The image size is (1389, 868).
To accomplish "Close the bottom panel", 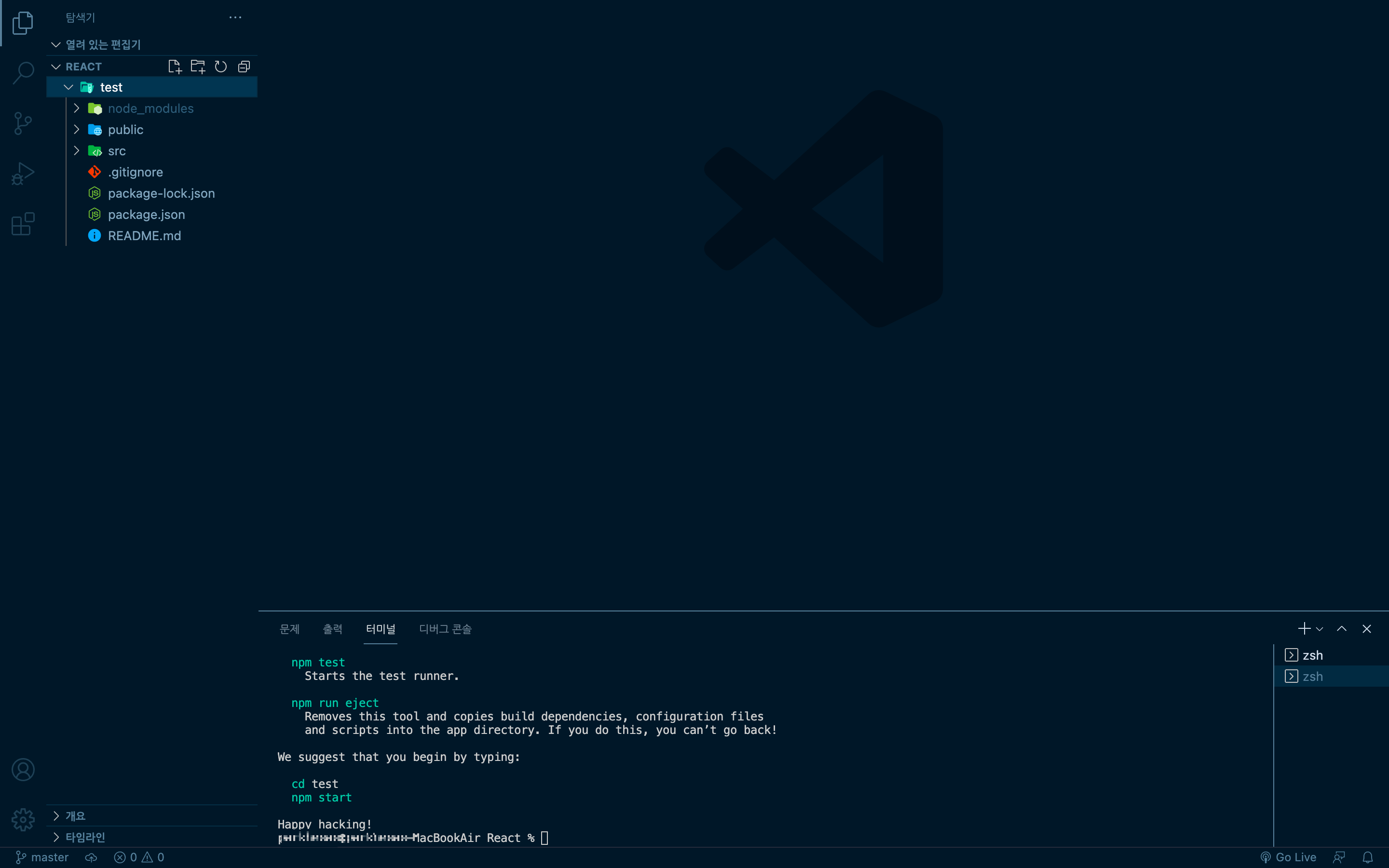I will pos(1367,629).
